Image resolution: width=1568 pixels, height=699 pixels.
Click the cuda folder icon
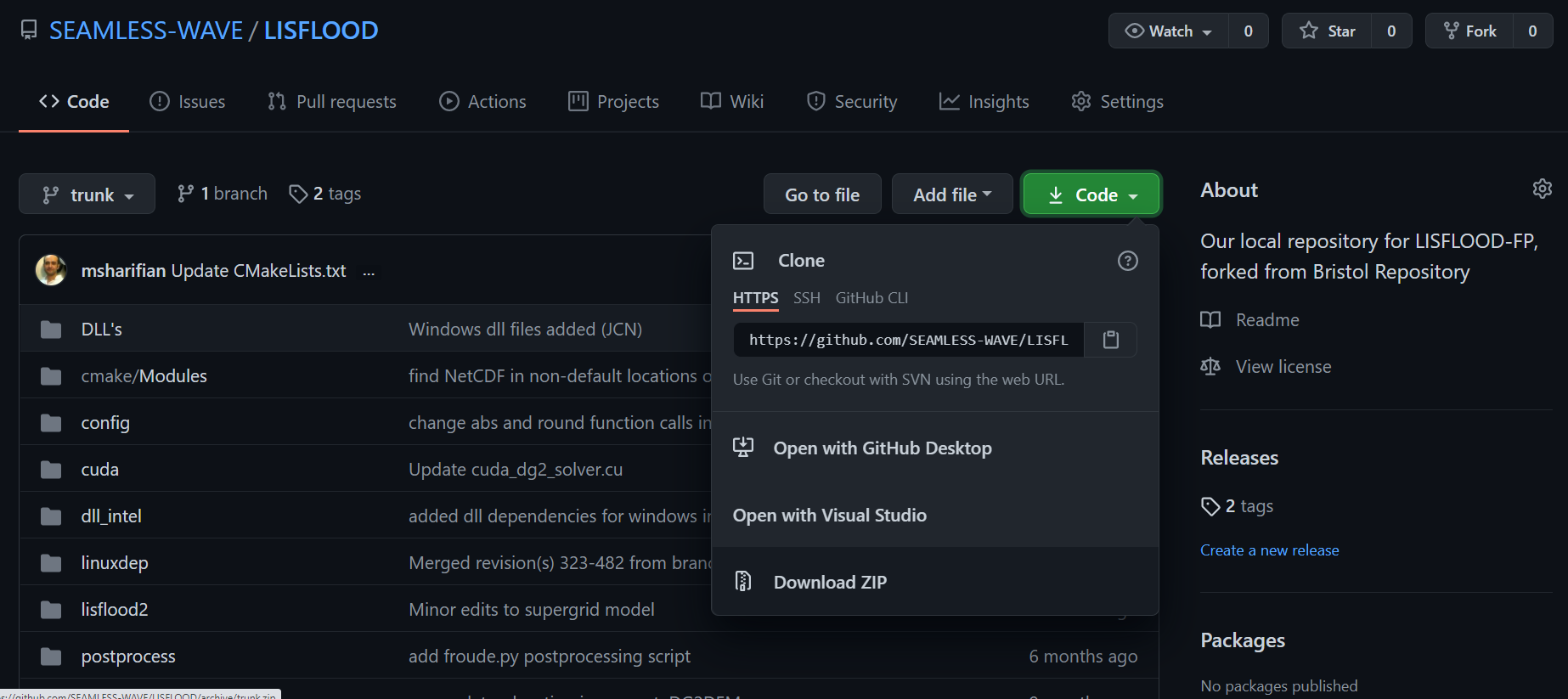(51, 469)
